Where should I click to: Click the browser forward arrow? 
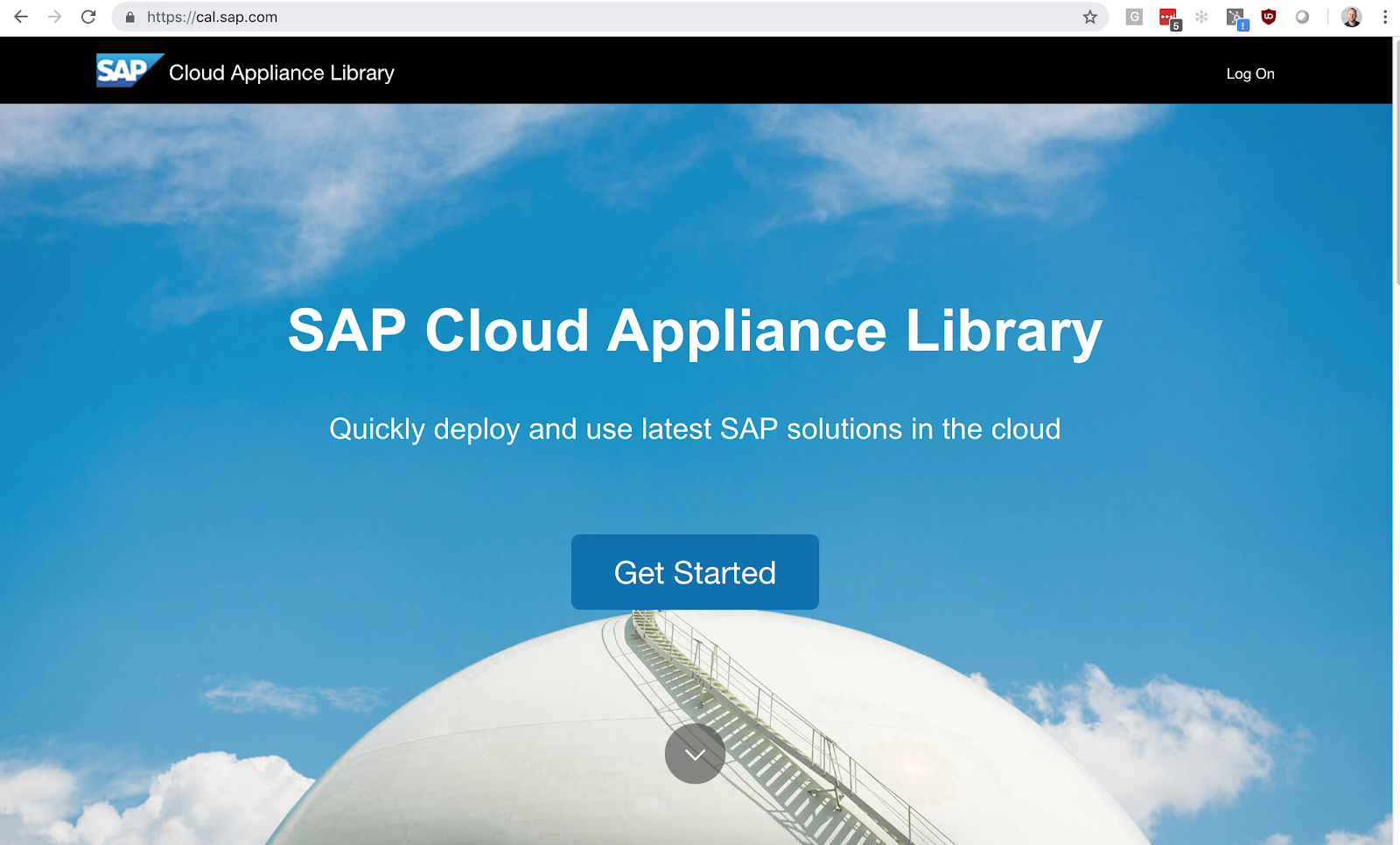(54, 17)
